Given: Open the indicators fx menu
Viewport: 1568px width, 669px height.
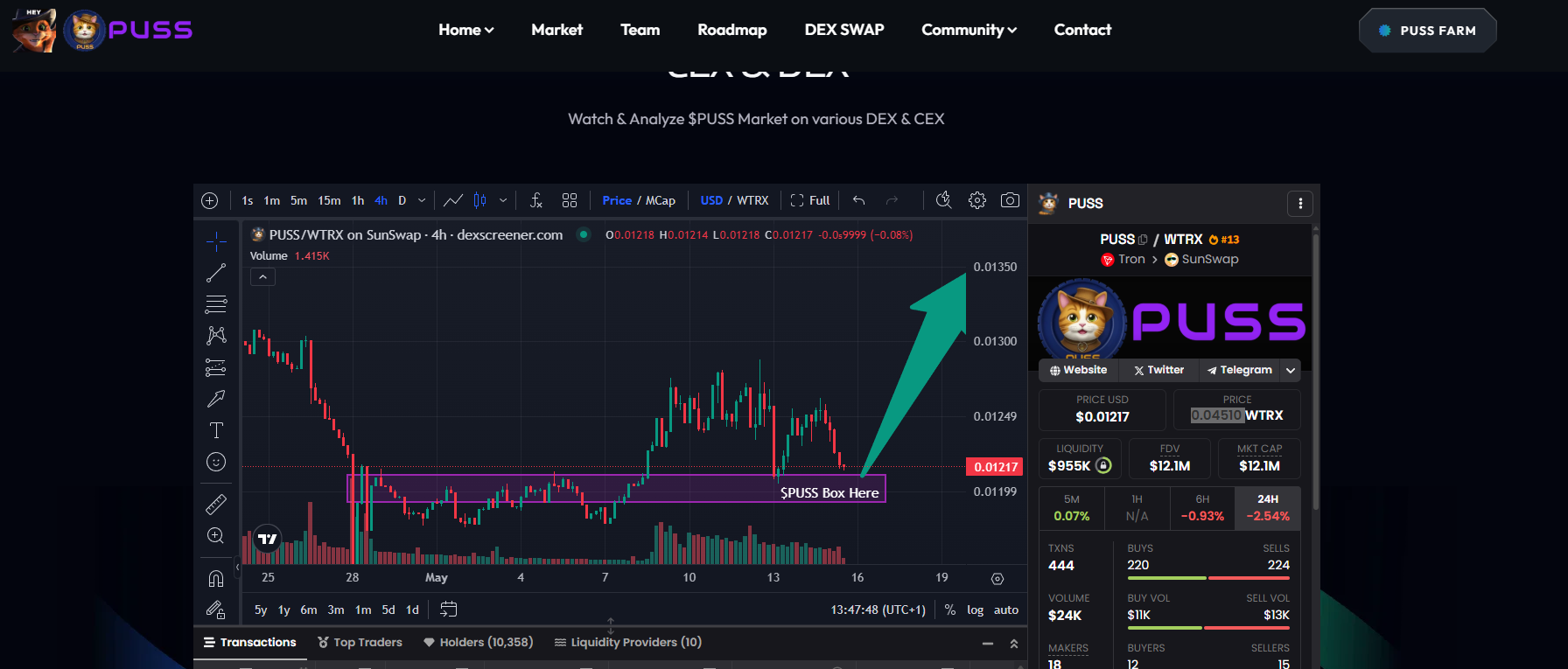Looking at the screenshot, I should (536, 200).
